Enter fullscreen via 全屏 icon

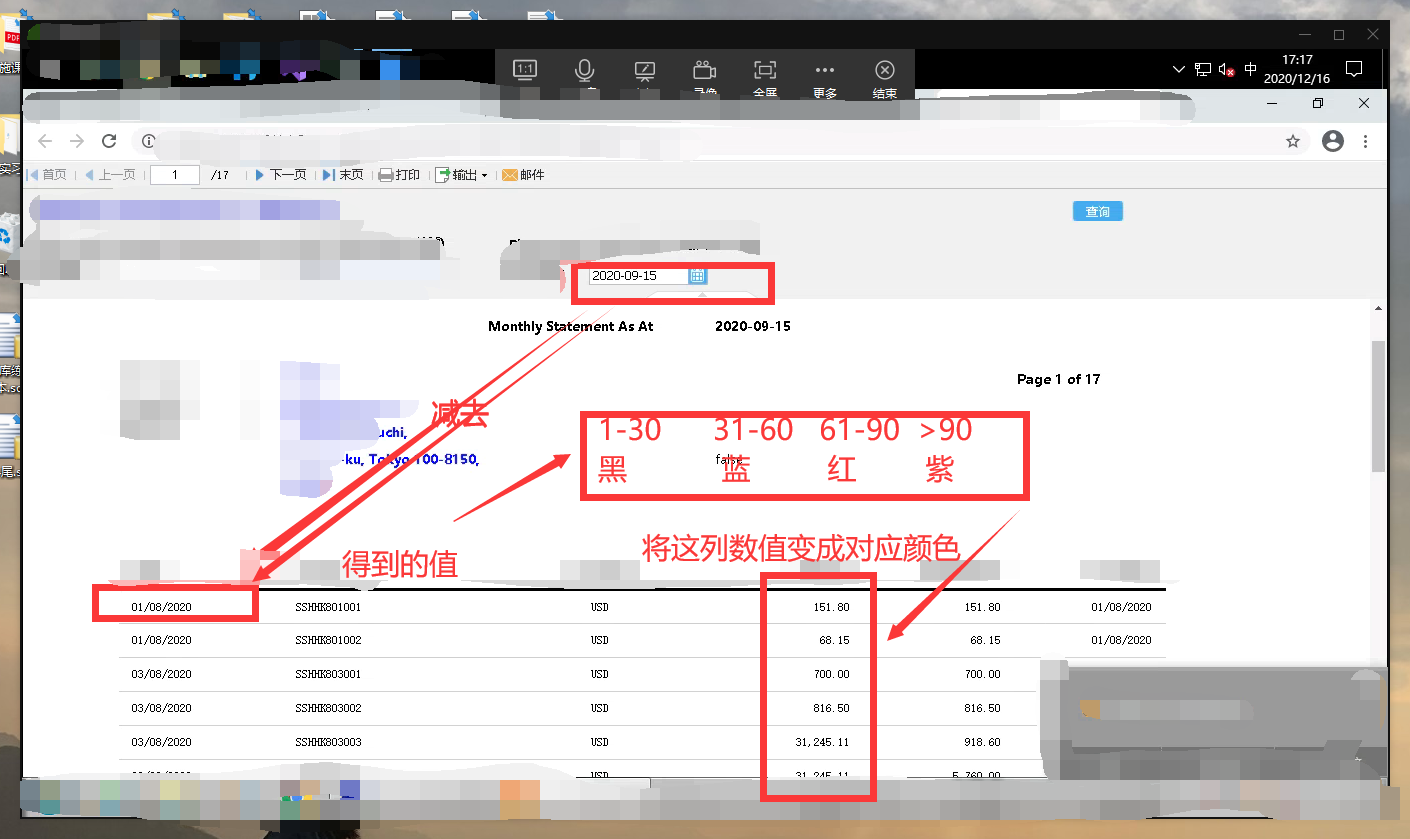point(765,70)
